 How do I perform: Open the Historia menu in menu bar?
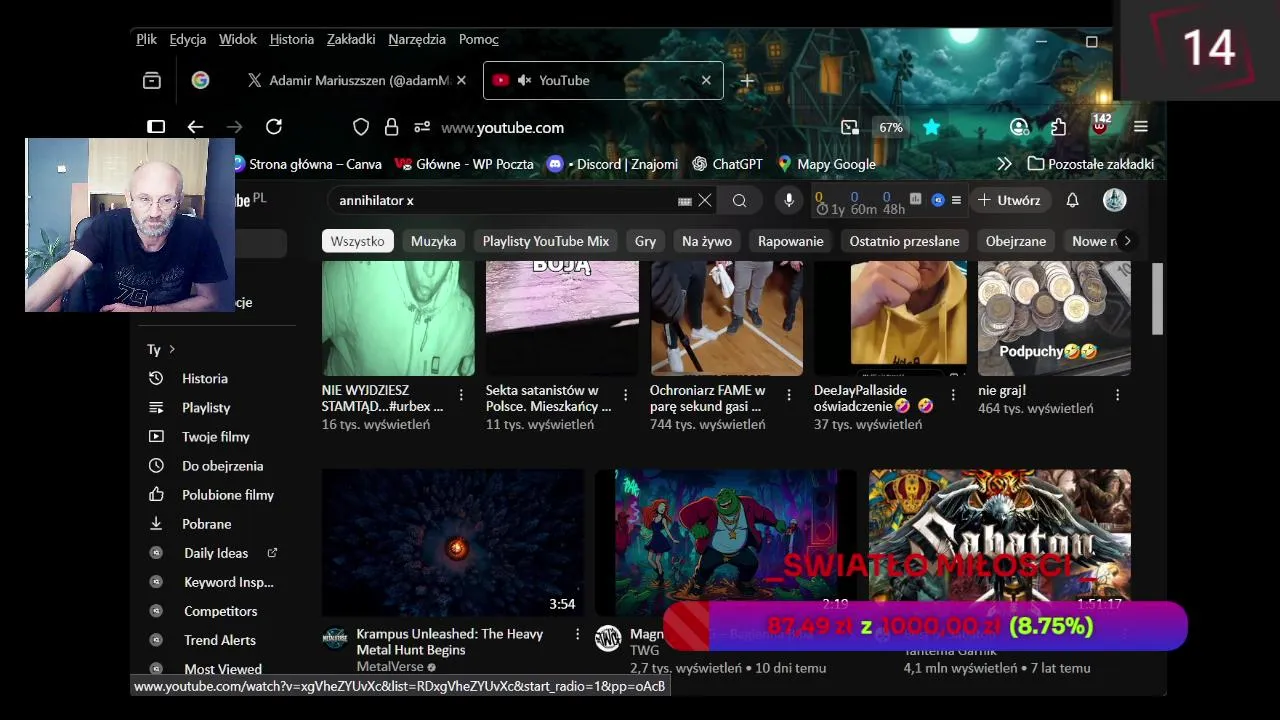coord(292,39)
